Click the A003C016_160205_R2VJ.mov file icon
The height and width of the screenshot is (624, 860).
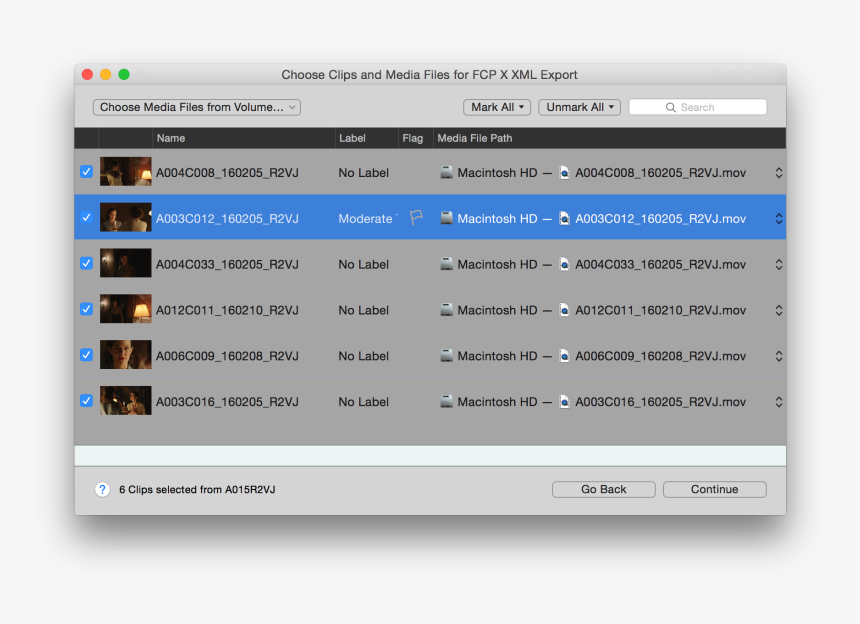565,401
